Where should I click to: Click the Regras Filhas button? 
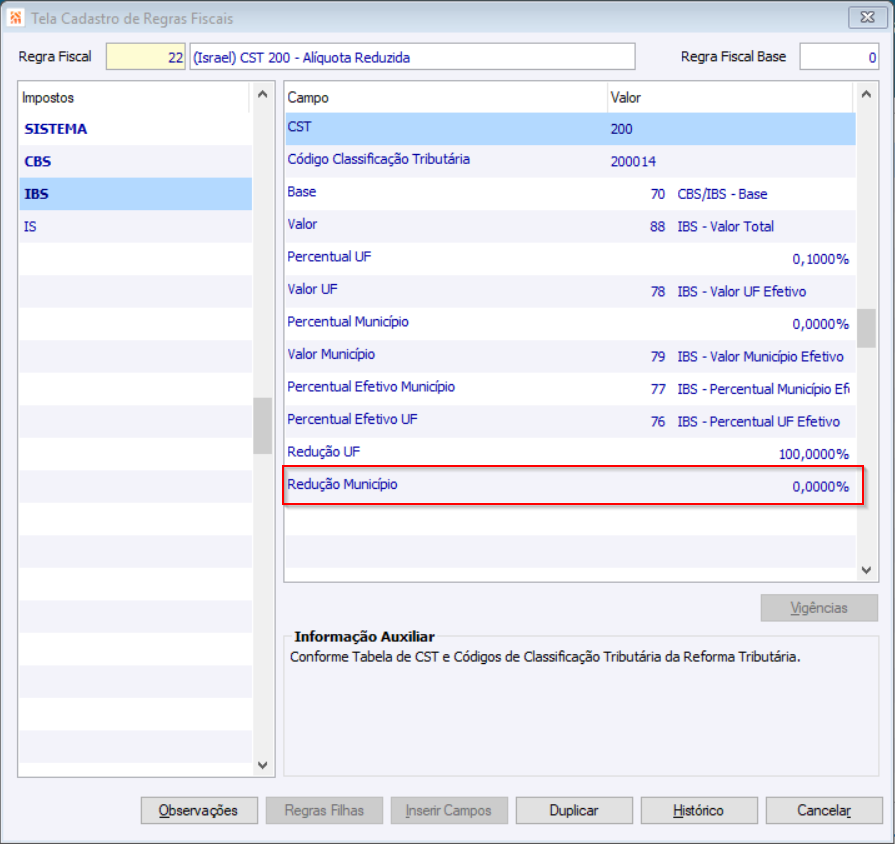[x=324, y=810]
